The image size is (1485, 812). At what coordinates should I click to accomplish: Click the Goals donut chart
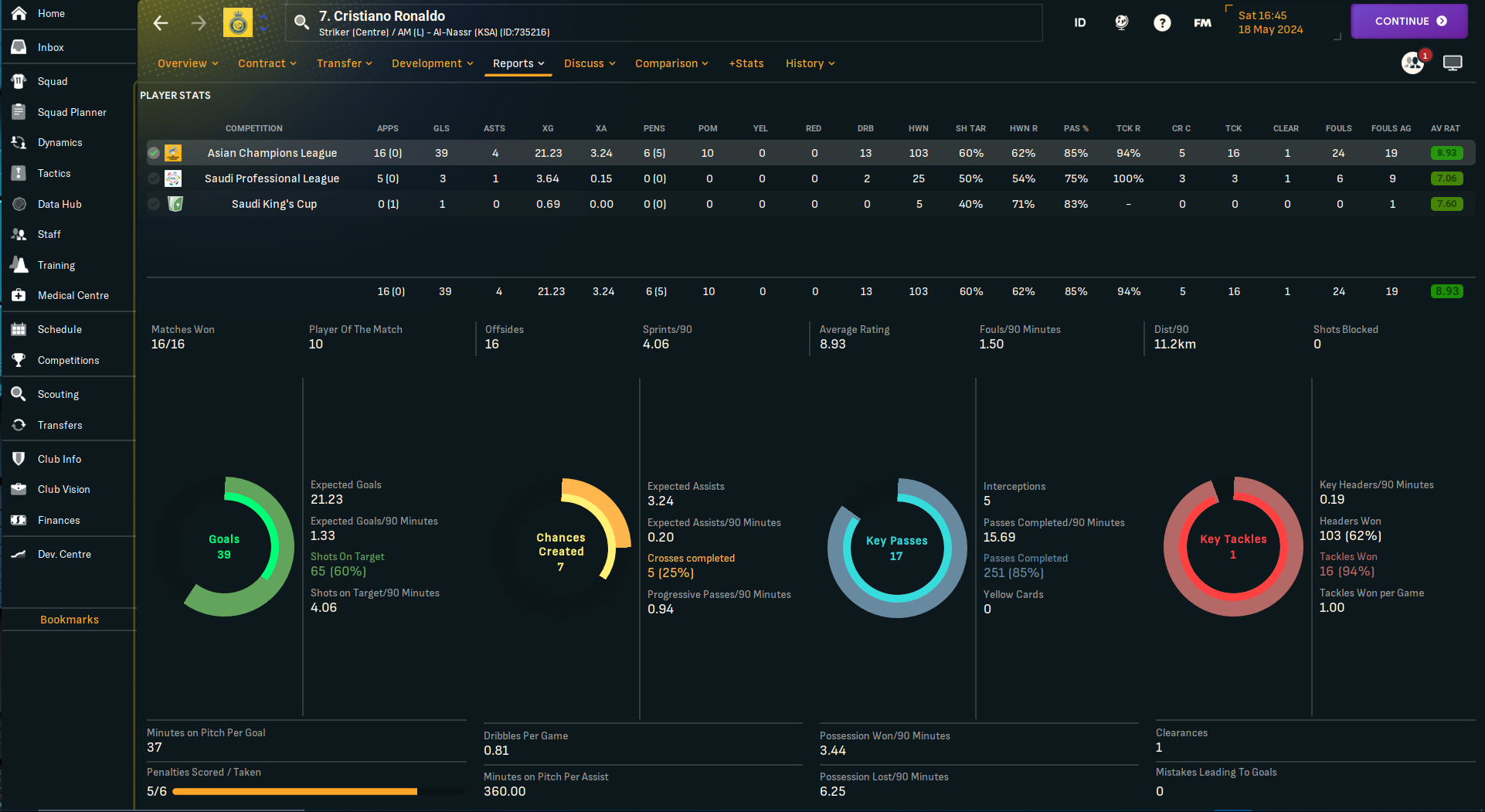(x=224, y=546)
